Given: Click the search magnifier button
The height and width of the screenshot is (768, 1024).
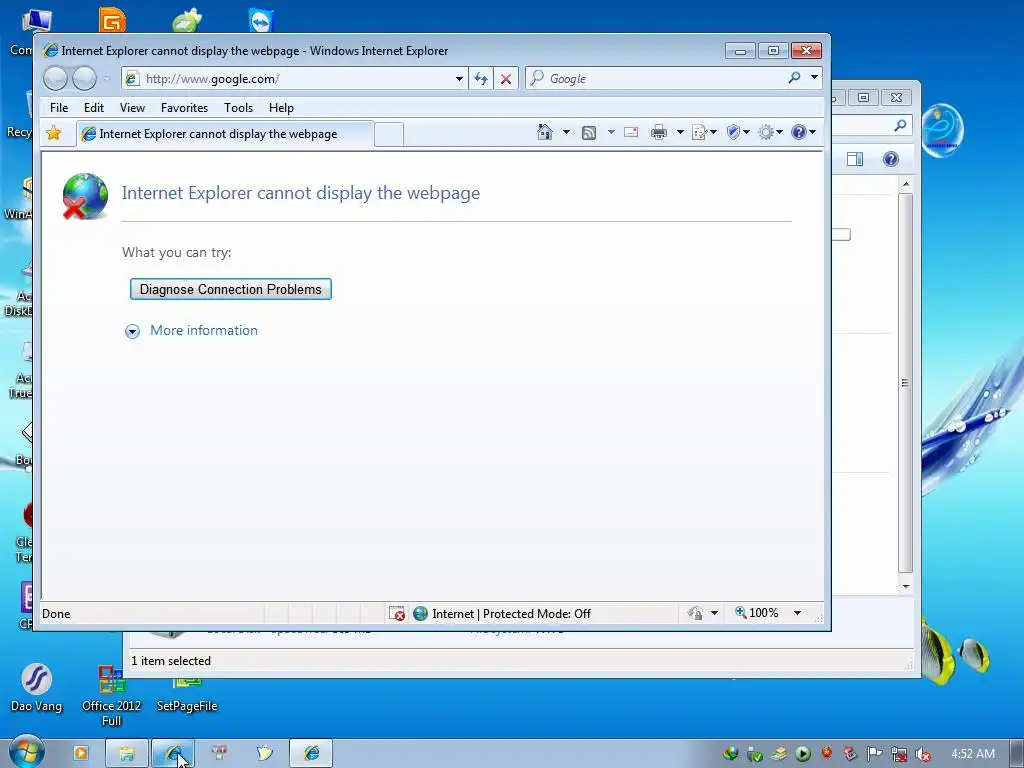Looking at the screenshot, I should click(x=794, y=78).
